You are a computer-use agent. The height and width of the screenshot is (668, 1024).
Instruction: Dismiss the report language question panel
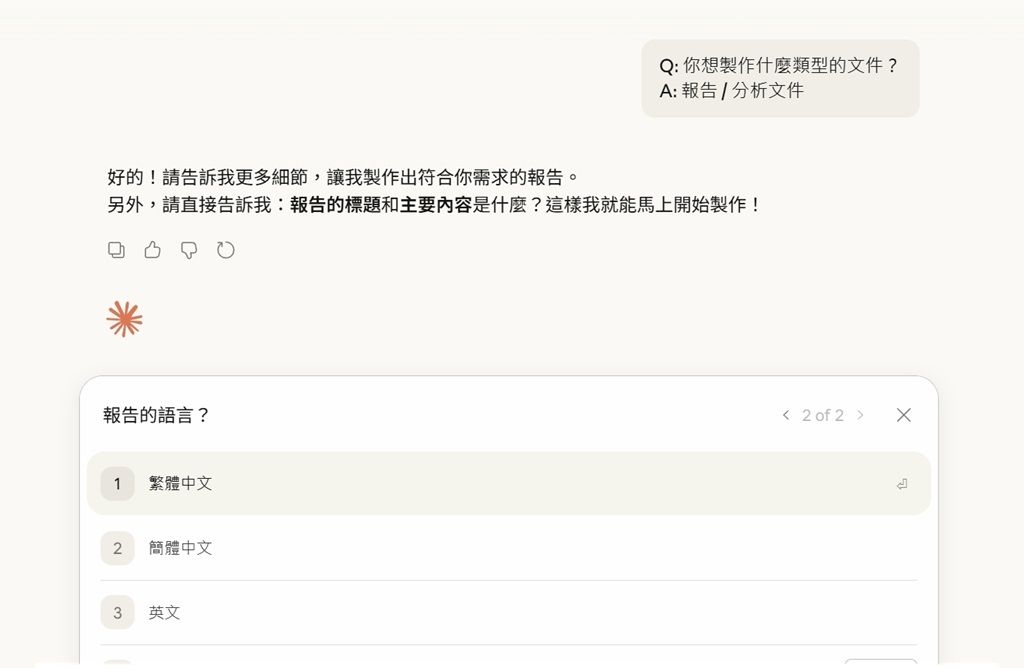click(x=903, y=415)
